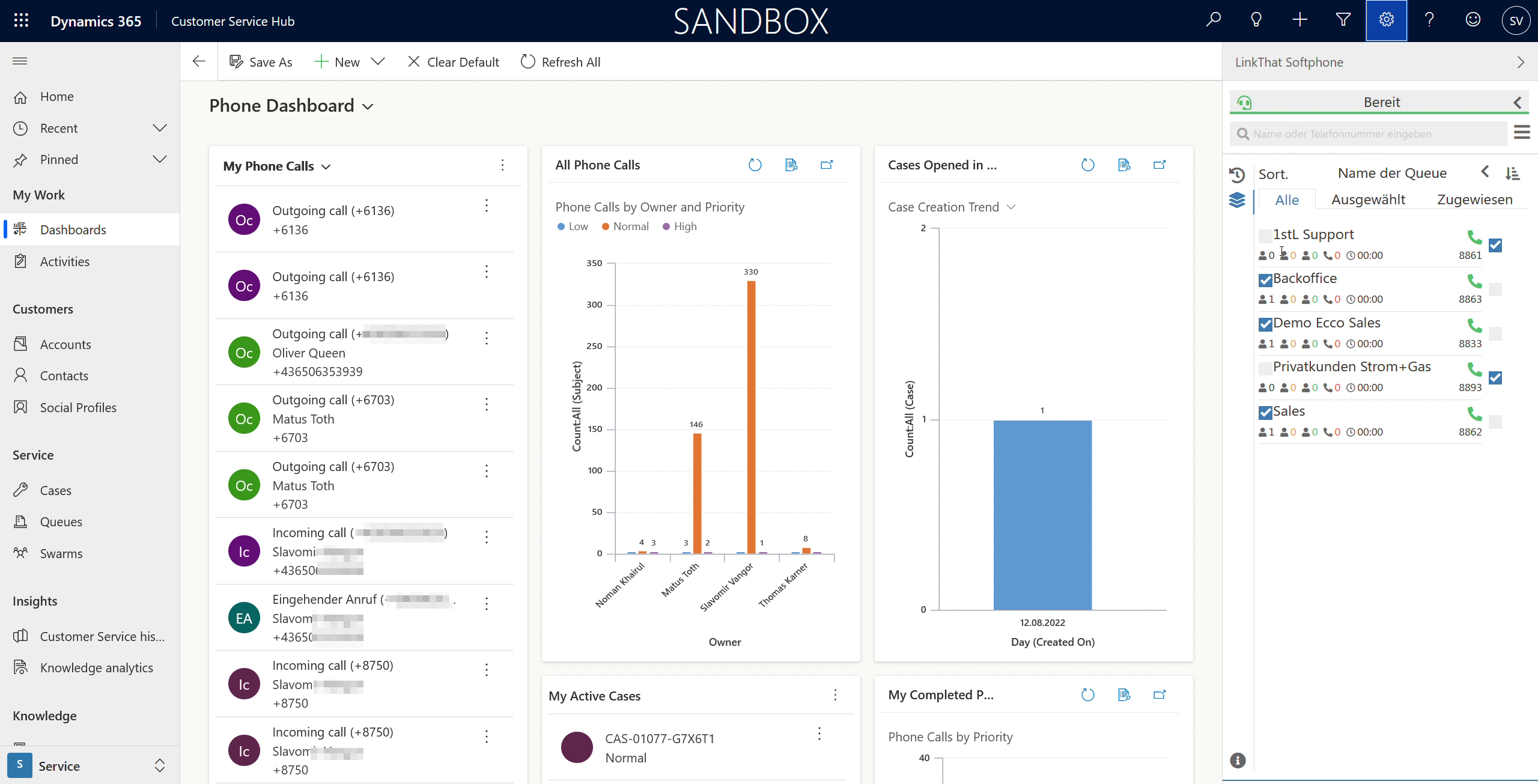Viewport: 1538px width, 784px height.
Task: Open the SV user profile avatar
Action: tap(1516, 21)
